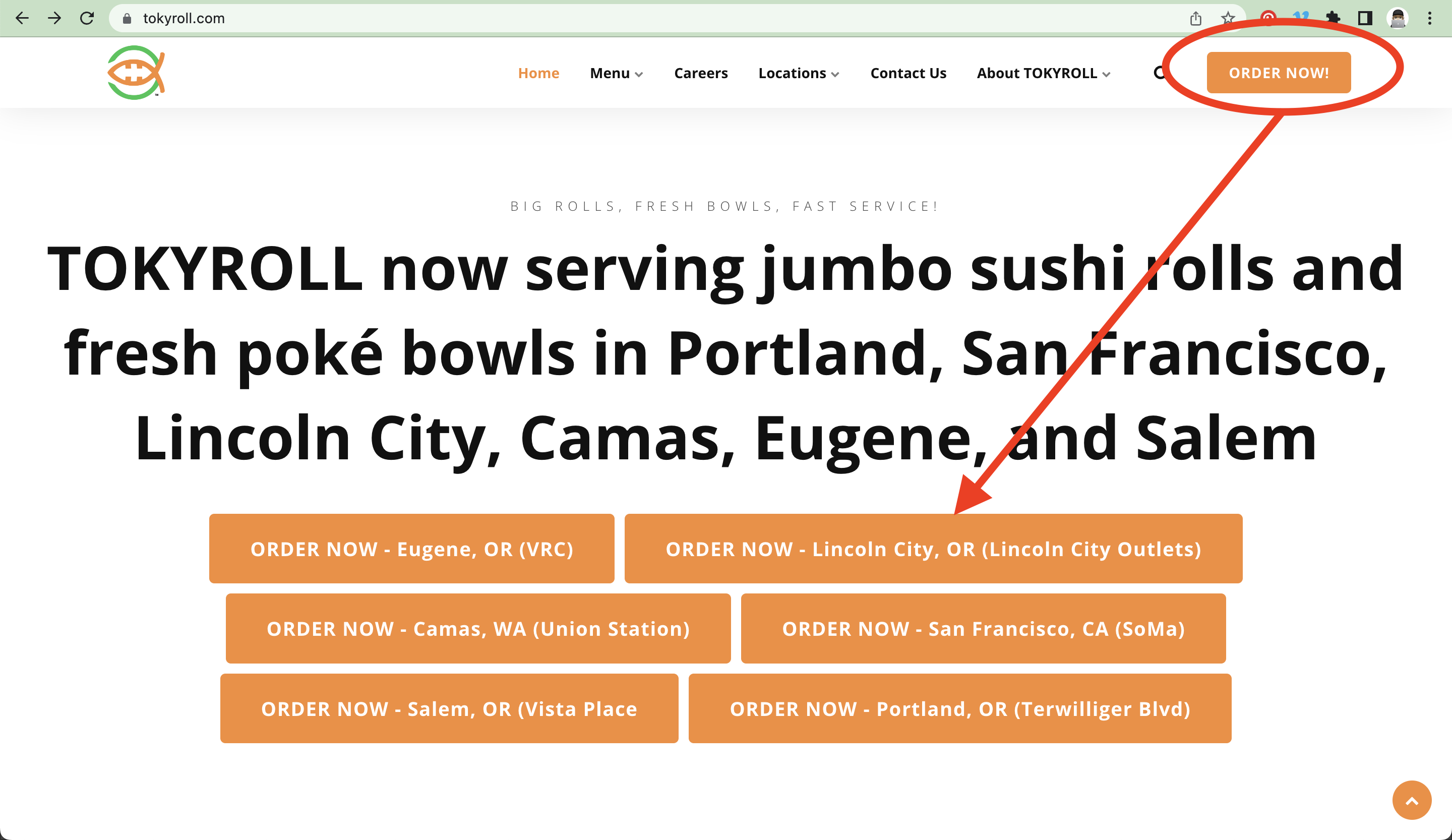Click the ORDER NOW! header button
The width and height of the screenshot is (1452, 840).
[1278, 73]
